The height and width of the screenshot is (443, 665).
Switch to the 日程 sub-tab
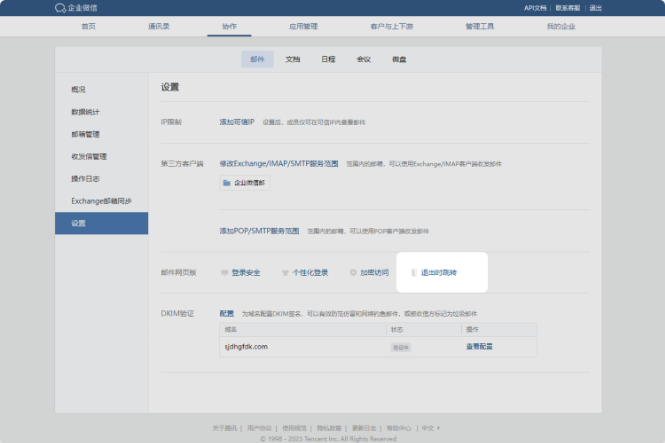tap(328, 59)
